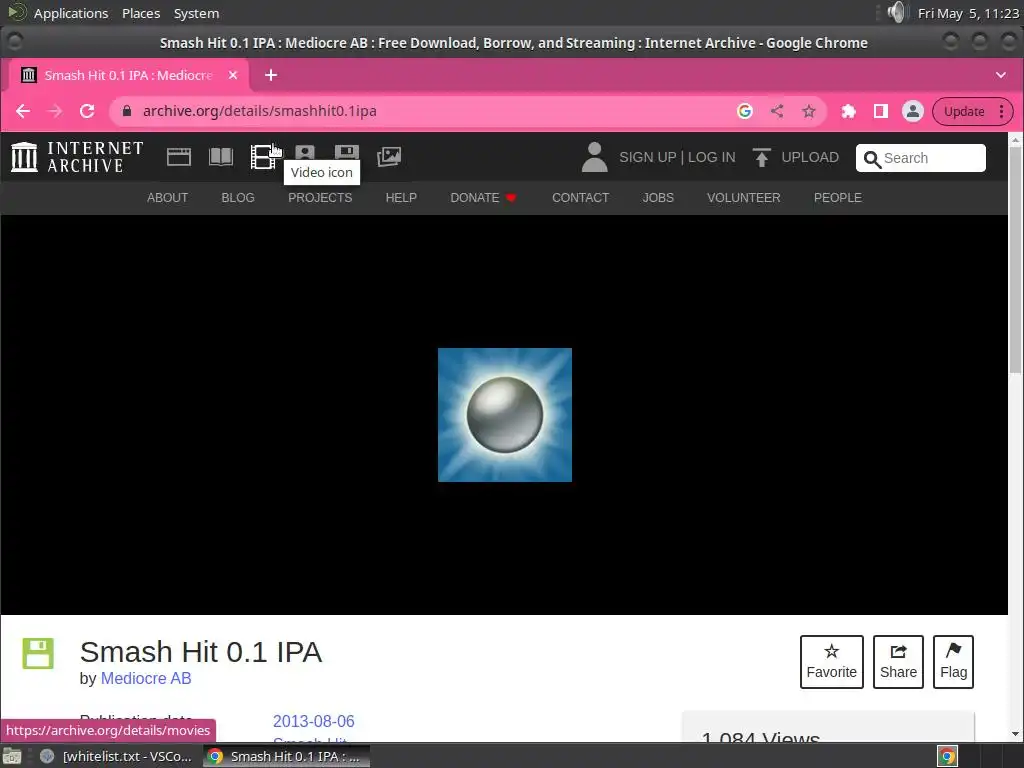Open the Mediocre AB creator link
The height and width of the screenshot is (768, 1024).
[x=146, y=679]
